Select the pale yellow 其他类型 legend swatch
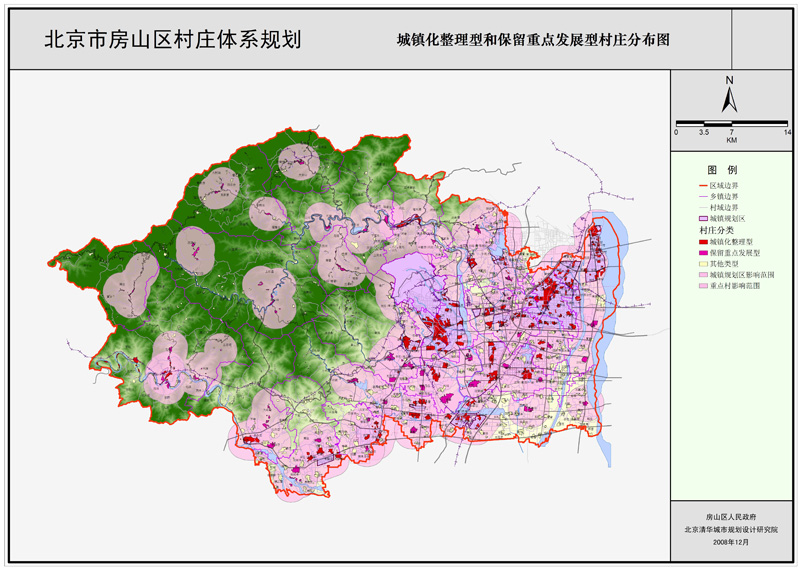This screenshot has width=800, height=569. coord(702,265)
